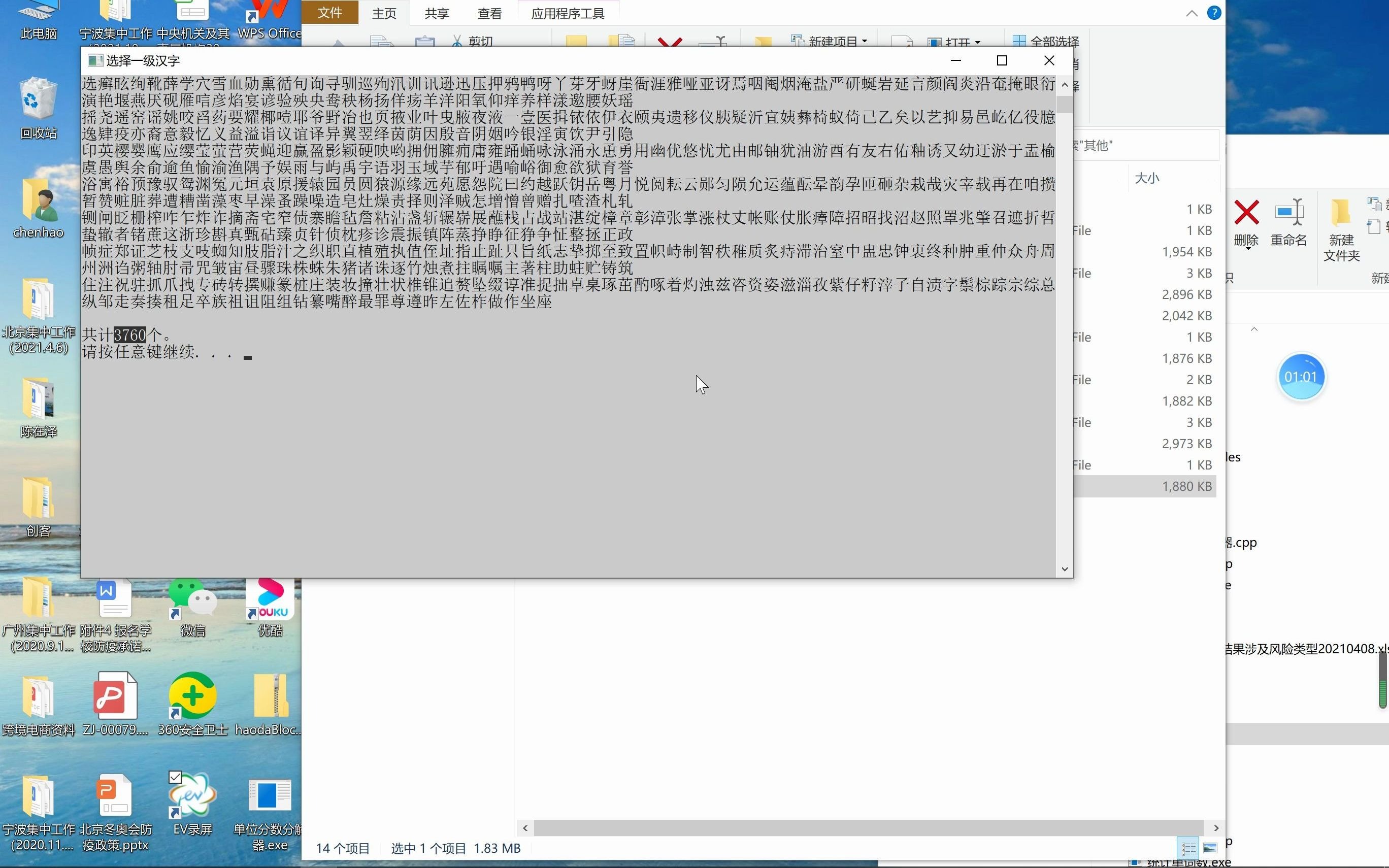Viewport: 1389px width, 868px height.
Task: Open the console window system menu icon
Action: click(95, 60)
